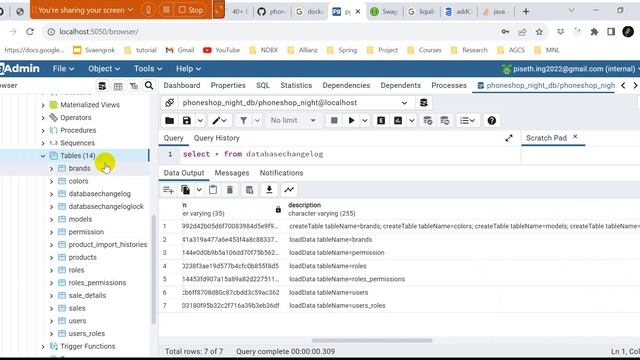Viewport: 640px width, 360px height.
Task: Open the query tool from browser toolbar
Action: [102, 86]
